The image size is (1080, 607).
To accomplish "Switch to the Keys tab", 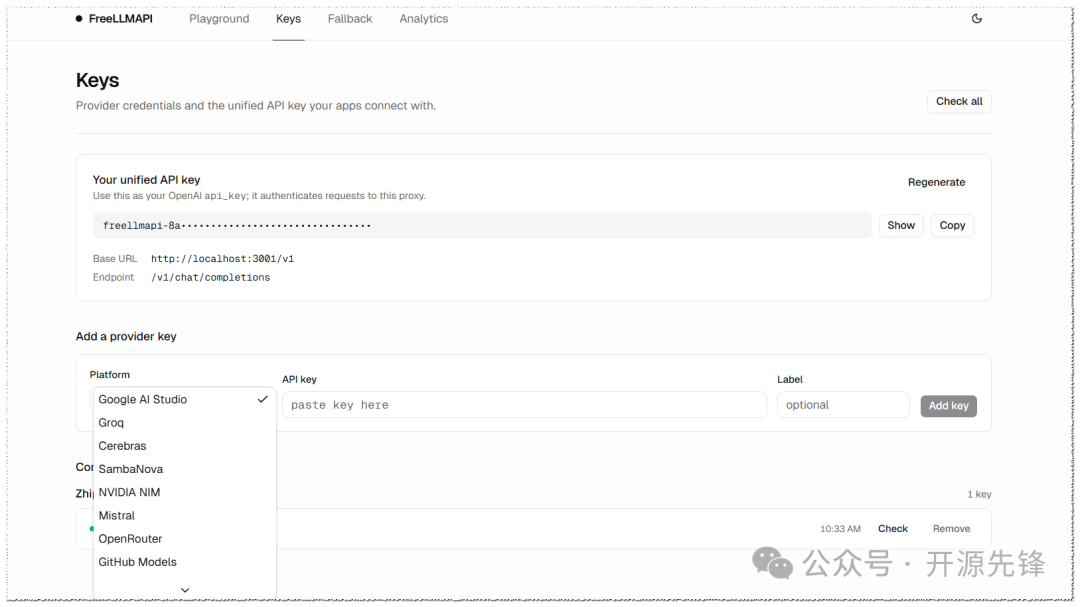I will (288, 19).
